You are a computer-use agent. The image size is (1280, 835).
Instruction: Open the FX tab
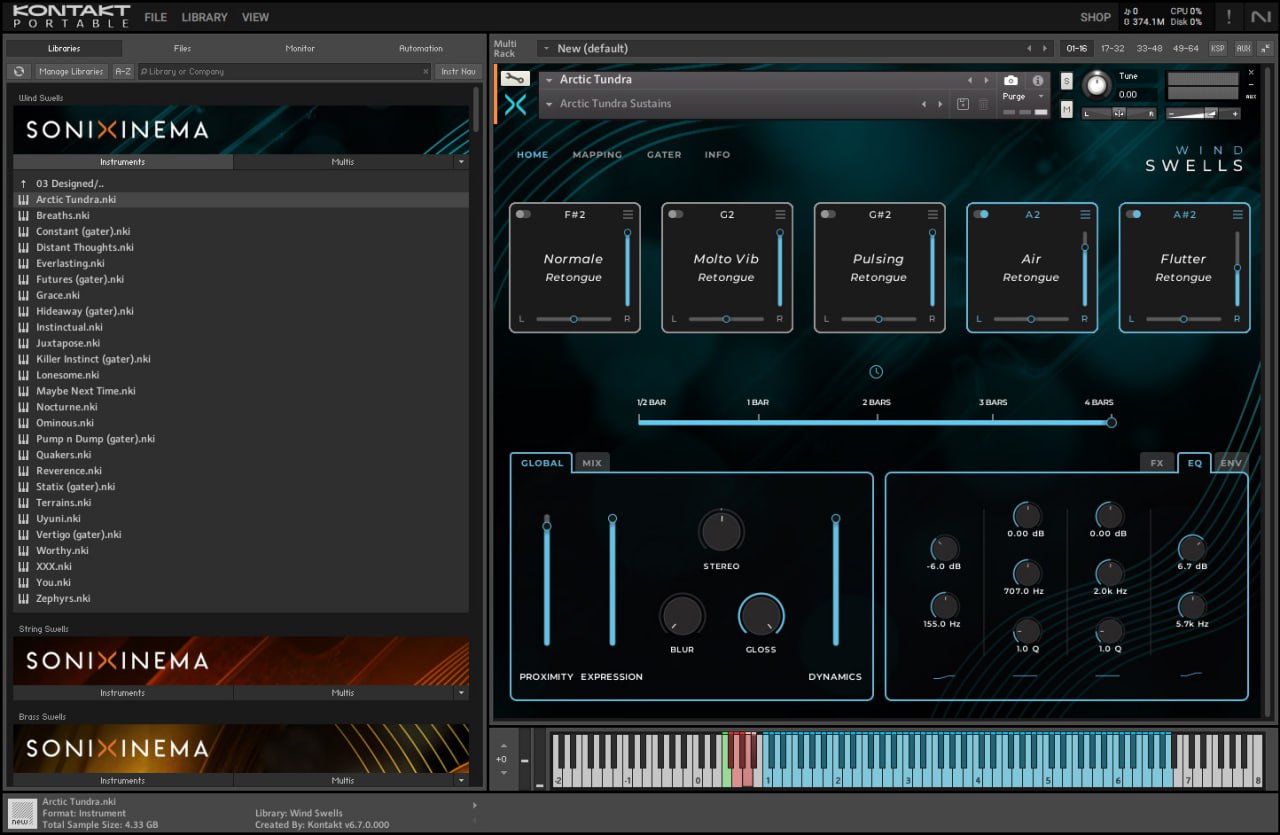(1157, 463)
